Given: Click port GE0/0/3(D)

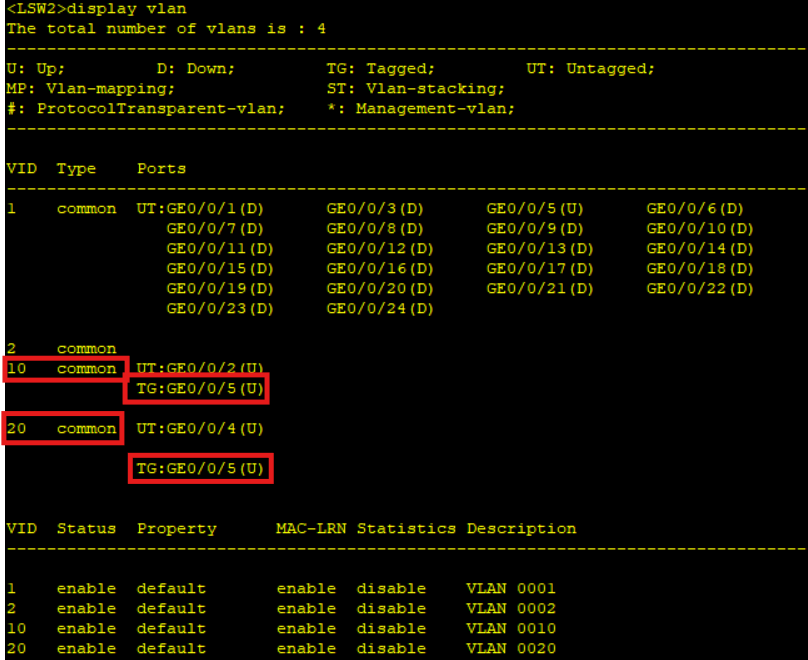Looking at the screenshot, I should tap(375, 209).
